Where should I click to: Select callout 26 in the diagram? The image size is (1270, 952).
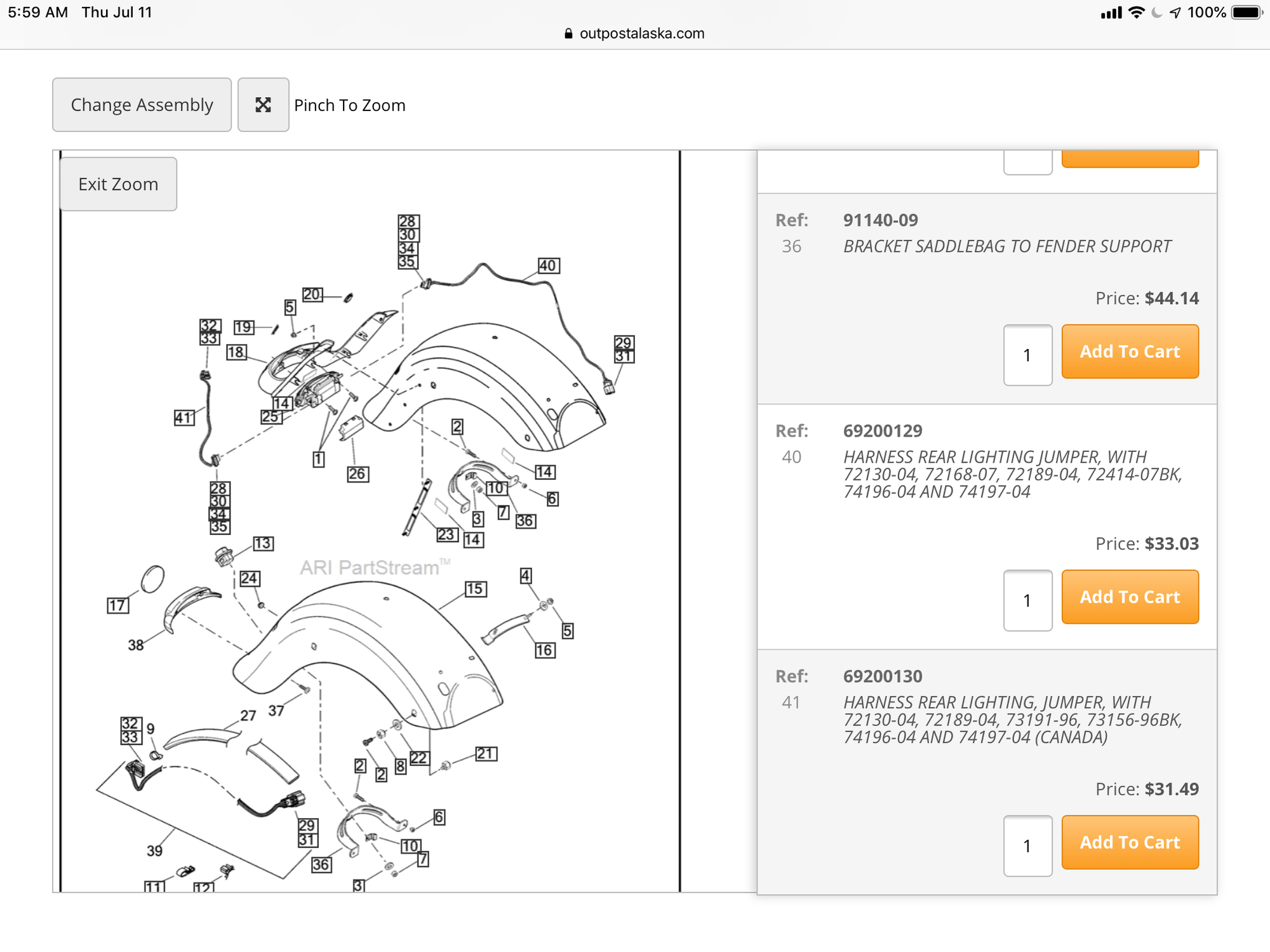[358, 473]
